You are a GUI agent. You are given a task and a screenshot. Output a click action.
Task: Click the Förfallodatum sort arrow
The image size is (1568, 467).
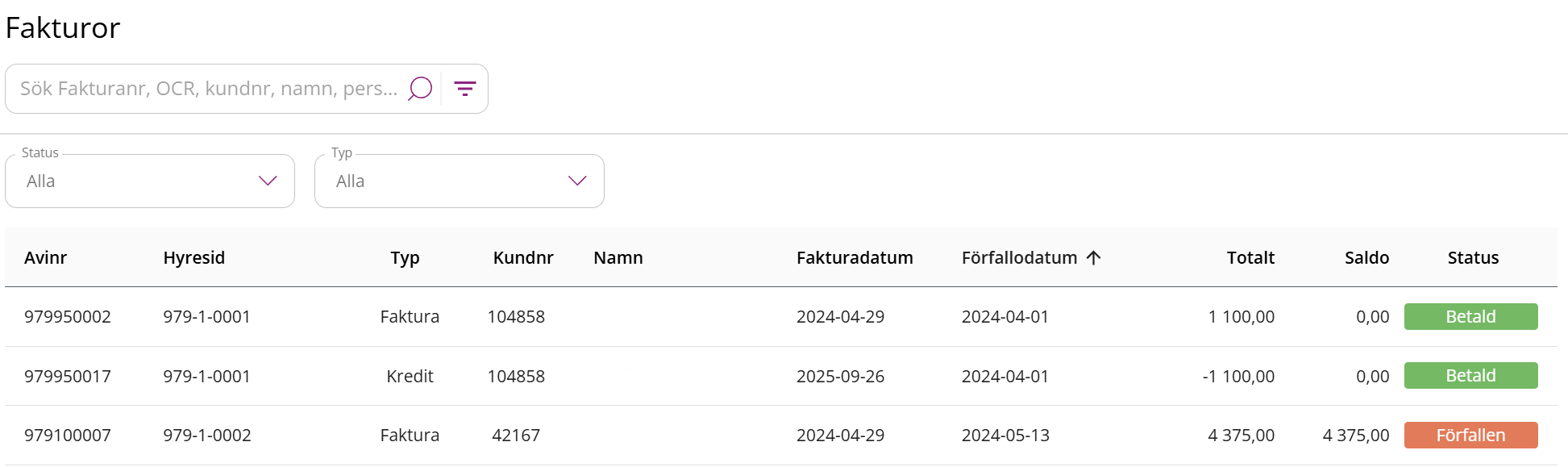point(1094,258)
